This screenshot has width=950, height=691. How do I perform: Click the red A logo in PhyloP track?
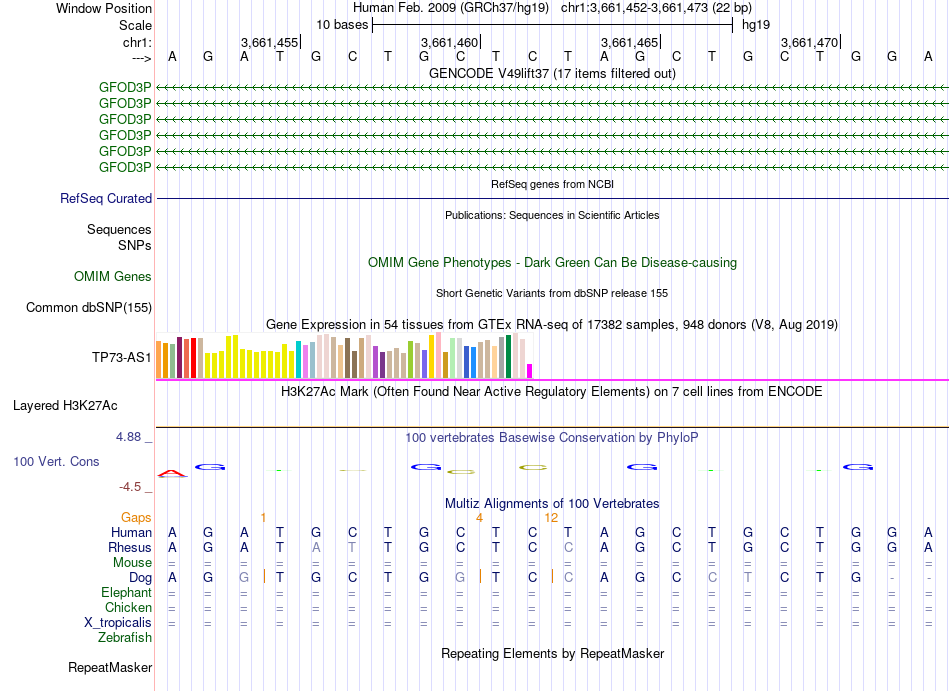173,474
